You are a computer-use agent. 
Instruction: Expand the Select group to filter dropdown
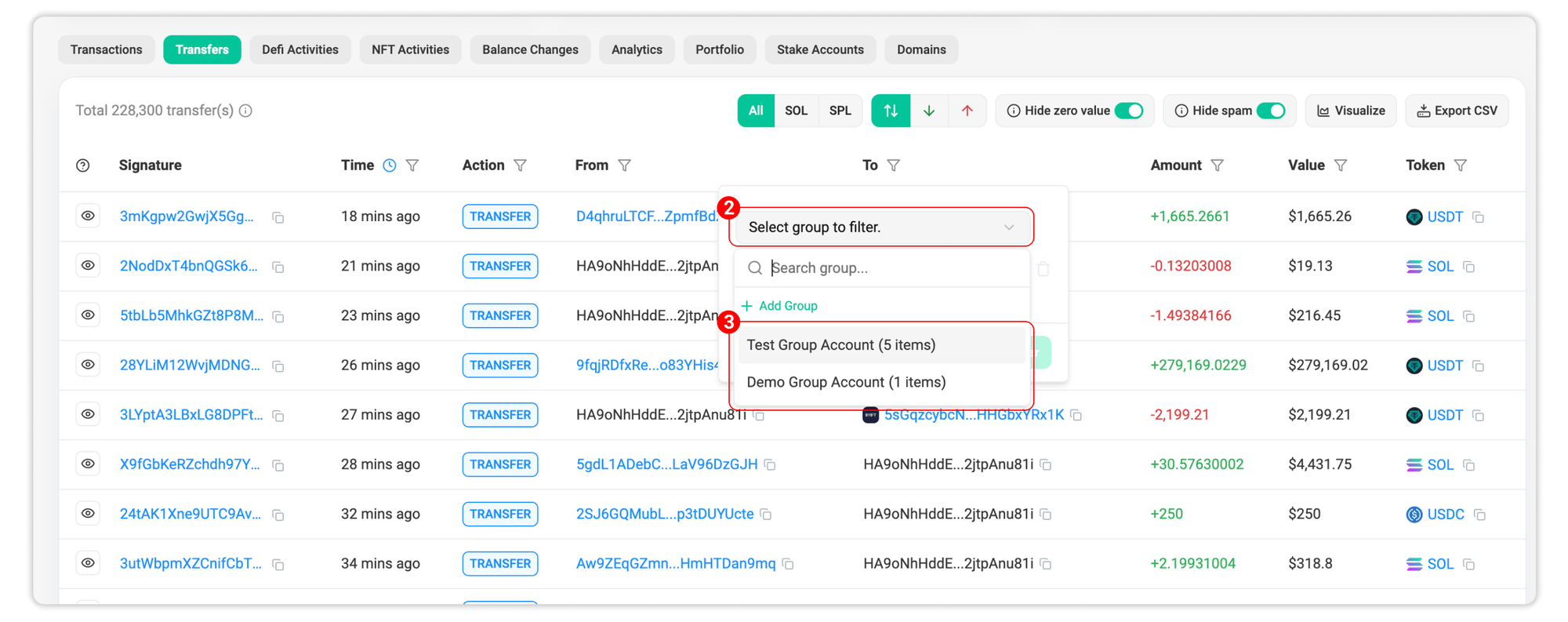(x=881, y=227)
